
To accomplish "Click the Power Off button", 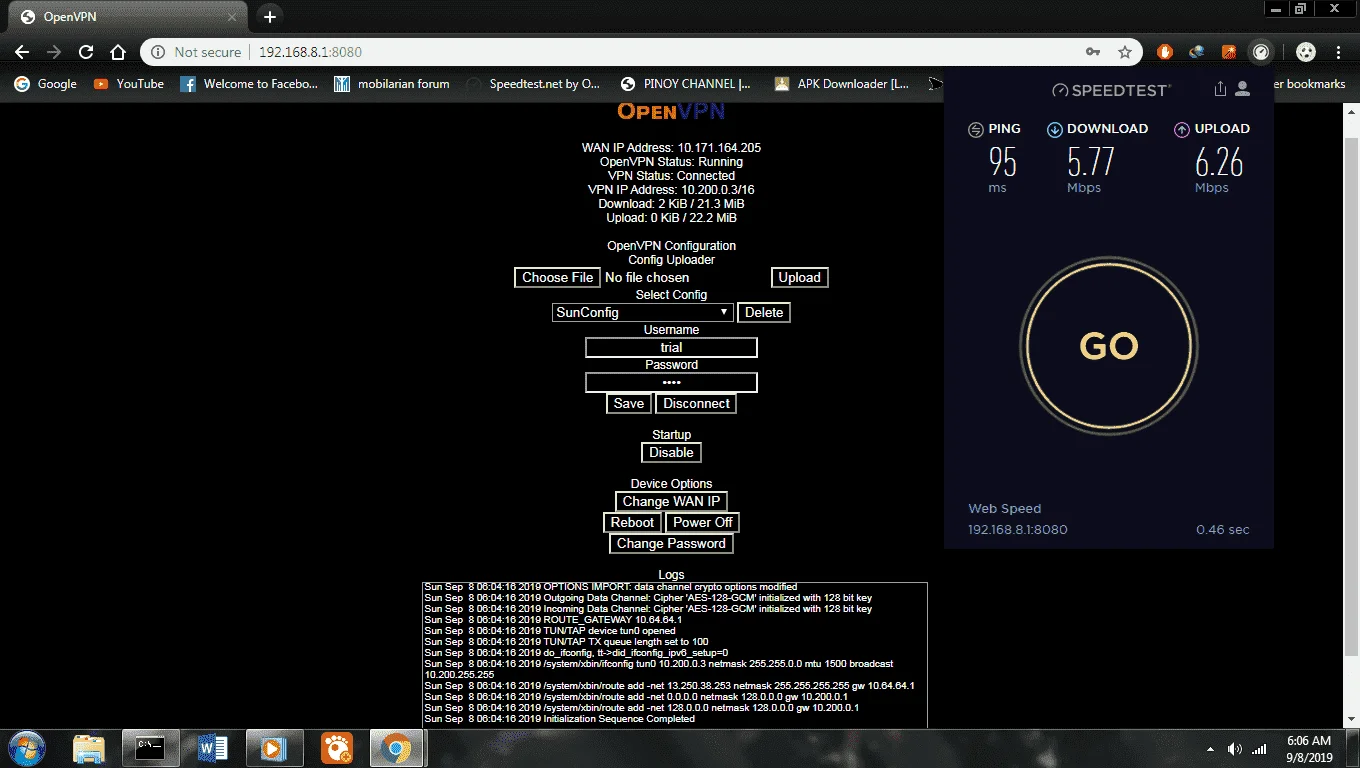I will [703, 522].
